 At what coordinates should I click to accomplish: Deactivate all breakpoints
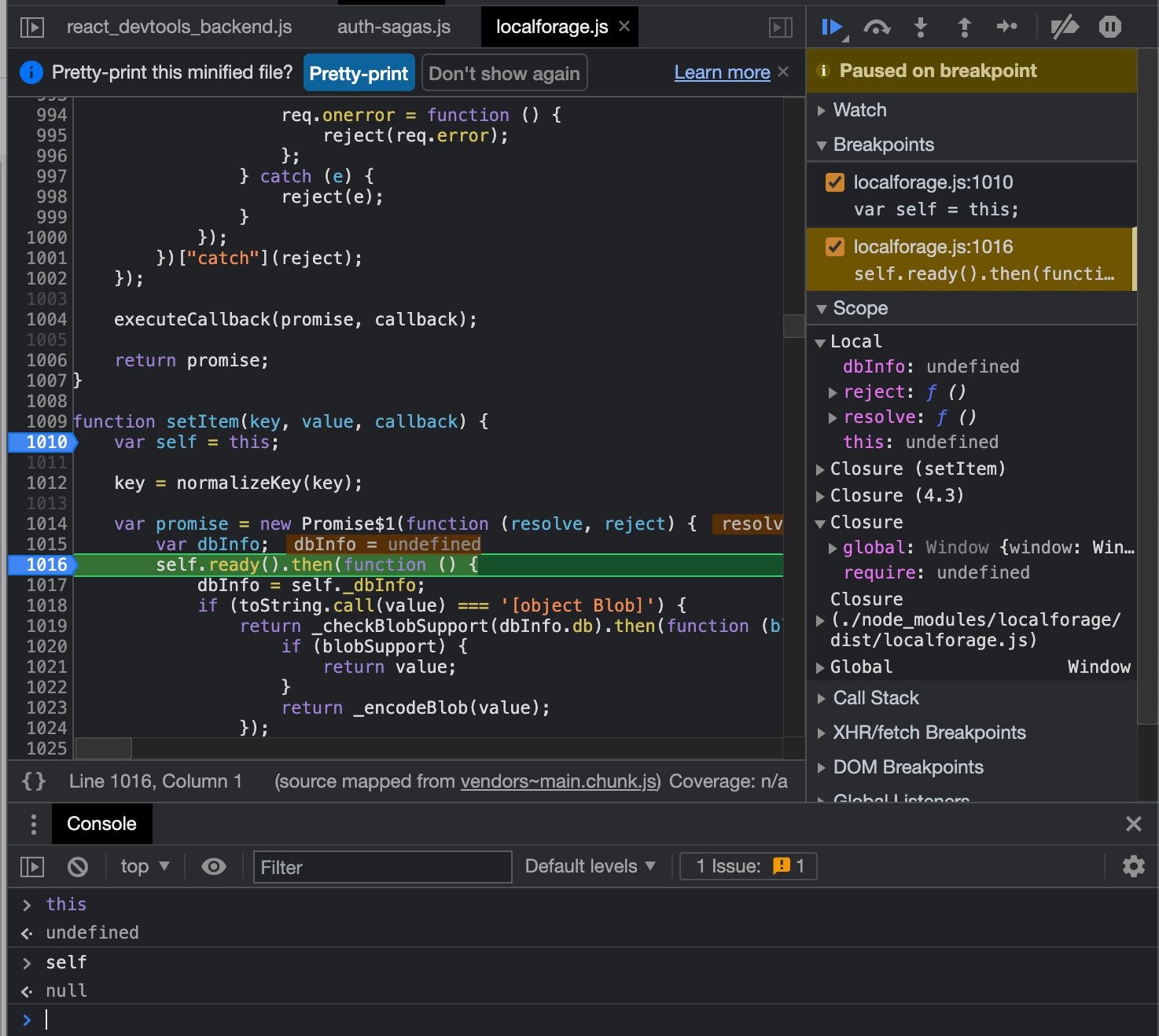coord(1065,27)
